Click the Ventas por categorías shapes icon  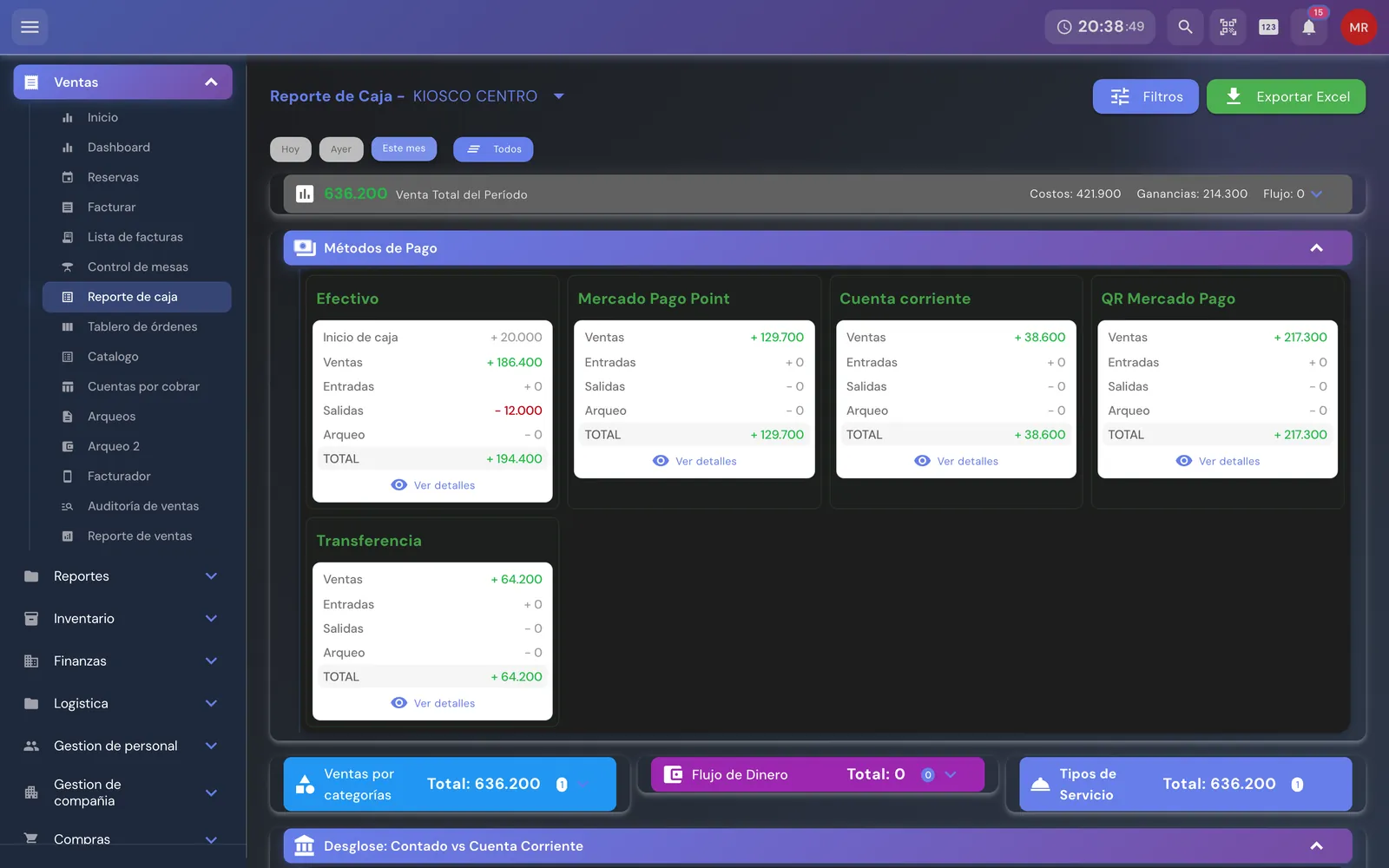point(305,785)
